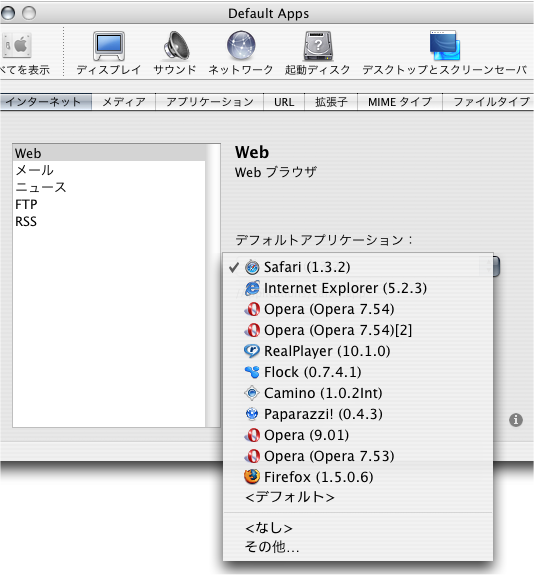Screen dimensions: 534x575
Task: Click the info (i) icon
Action: [516, 420]
